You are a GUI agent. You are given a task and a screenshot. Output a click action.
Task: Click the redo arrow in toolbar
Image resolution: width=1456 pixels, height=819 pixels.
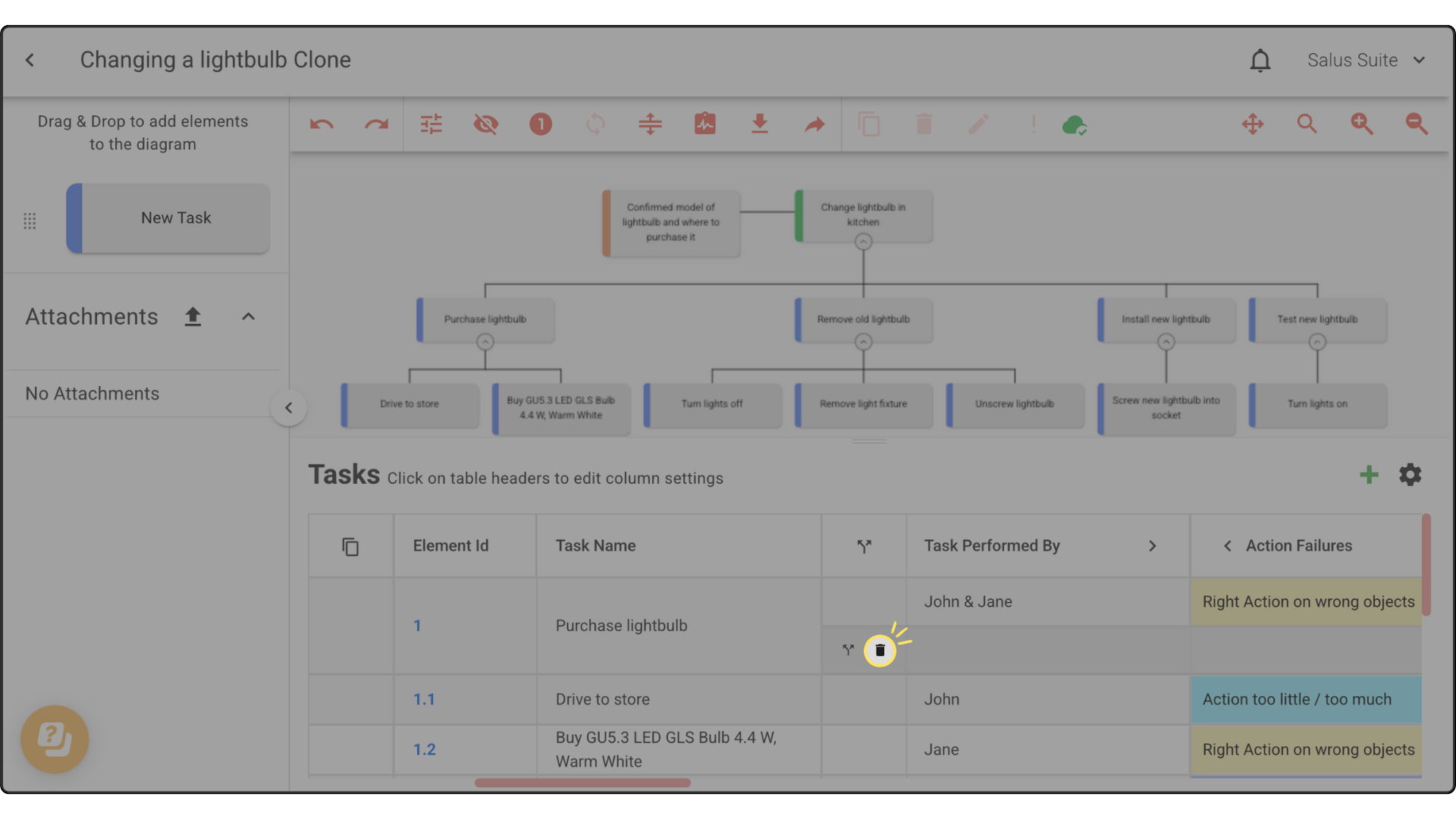(376, 124)
